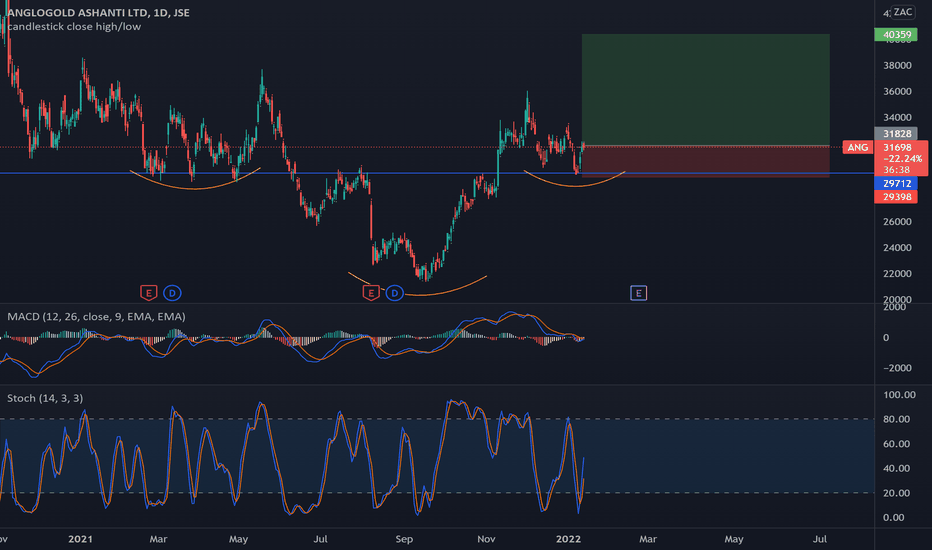Select the green profit zone of long position

(x=706, y=90)
